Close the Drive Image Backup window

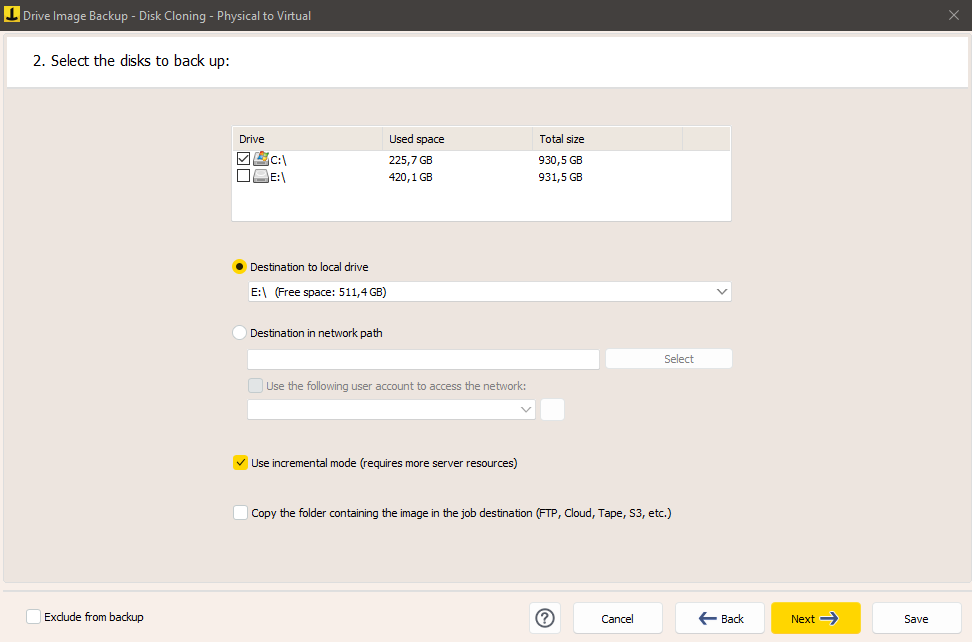coord(953,15)
